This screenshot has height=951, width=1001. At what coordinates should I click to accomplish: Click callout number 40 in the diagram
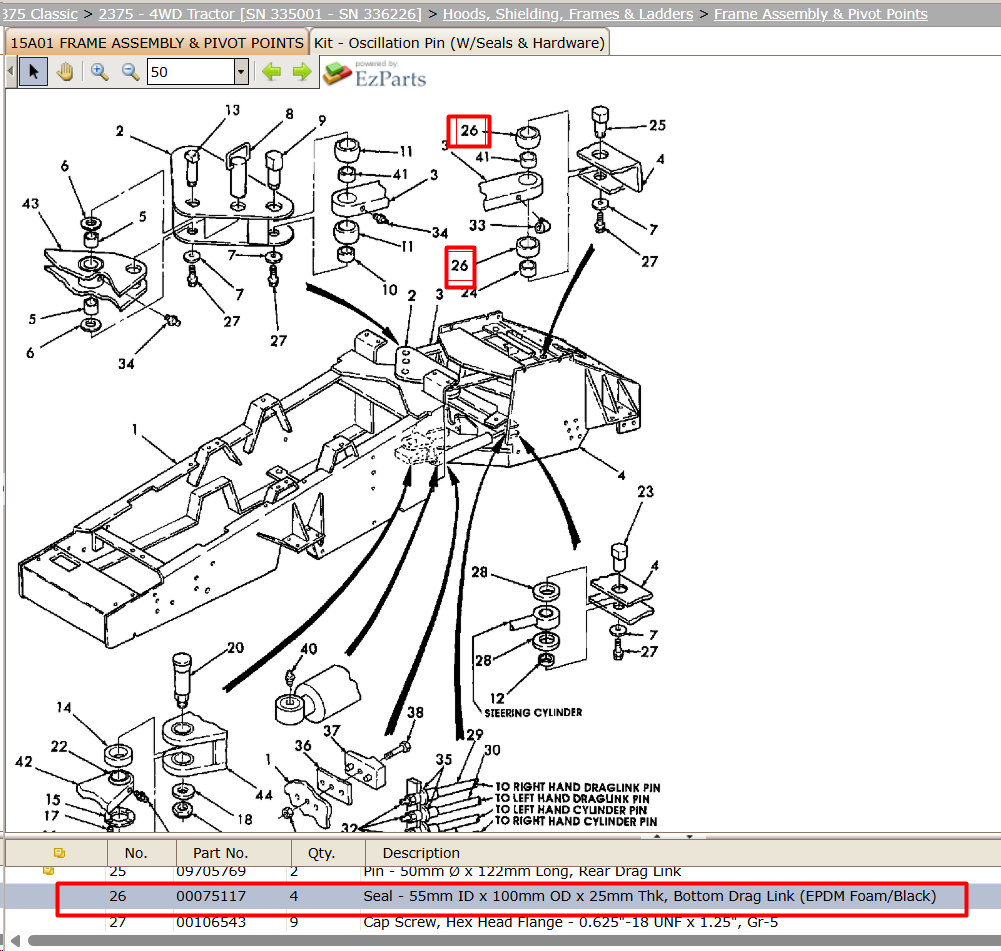309,649
